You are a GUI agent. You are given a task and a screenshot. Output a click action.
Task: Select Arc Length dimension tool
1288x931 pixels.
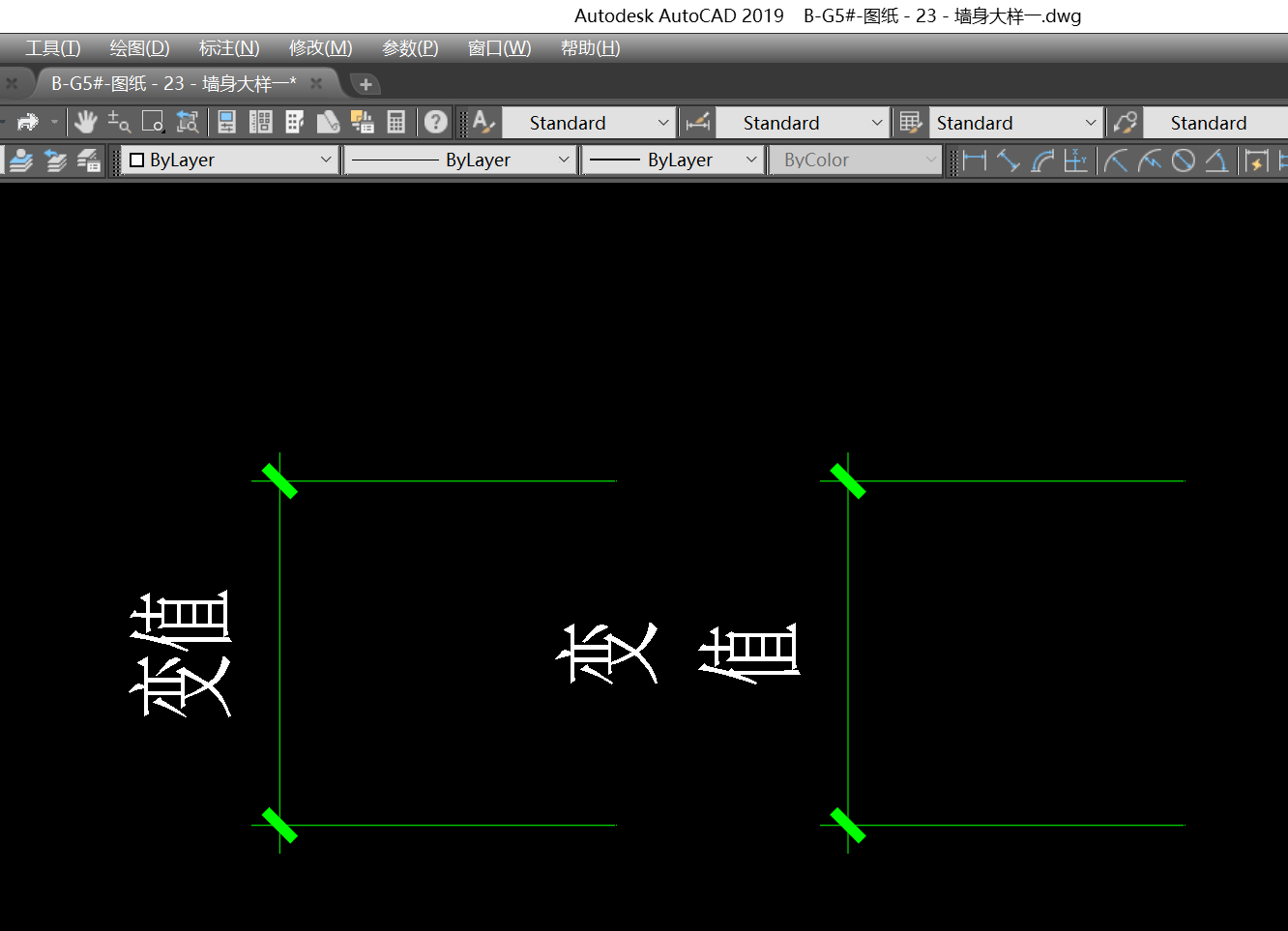tap(1041, 160)
